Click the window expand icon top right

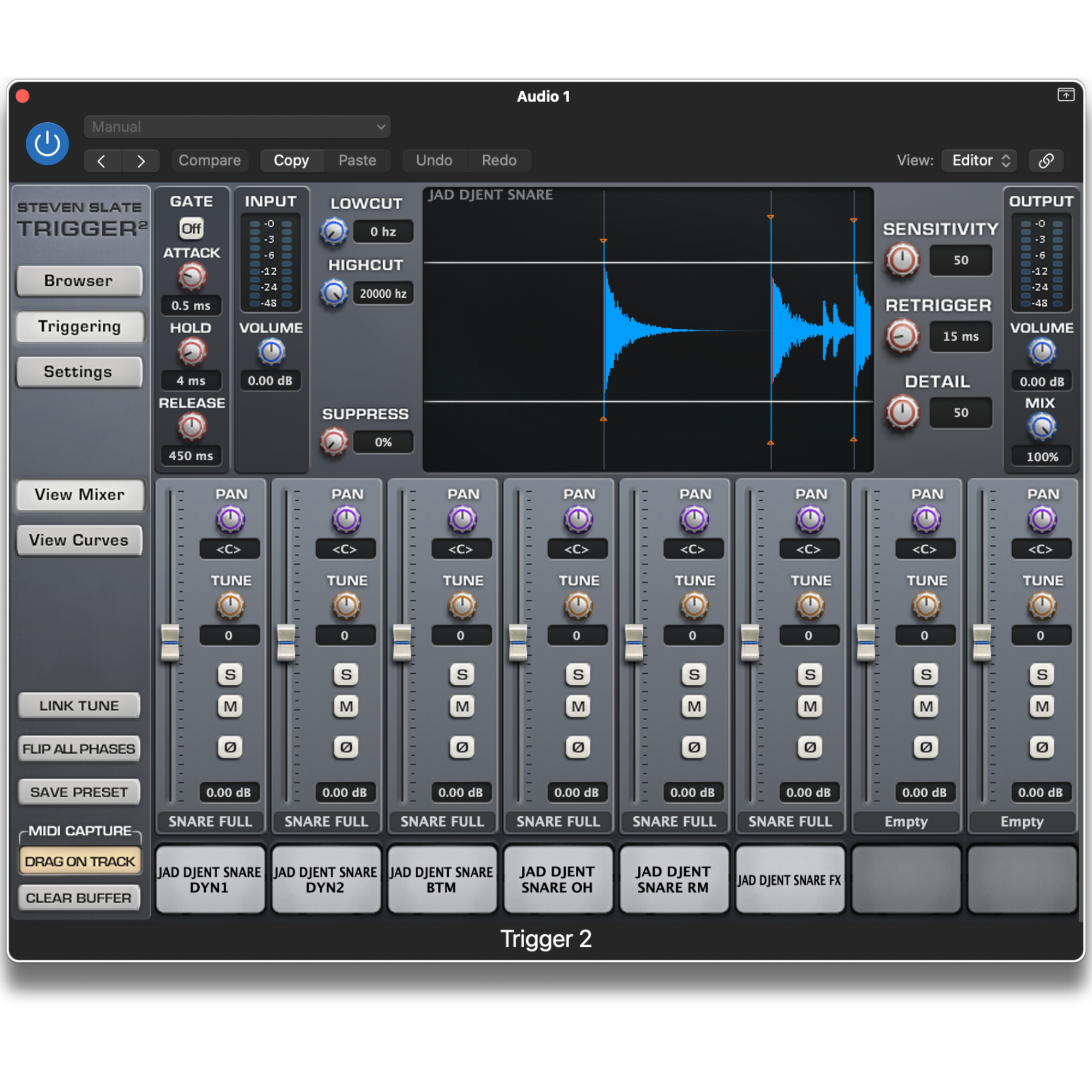[1065, 95]
